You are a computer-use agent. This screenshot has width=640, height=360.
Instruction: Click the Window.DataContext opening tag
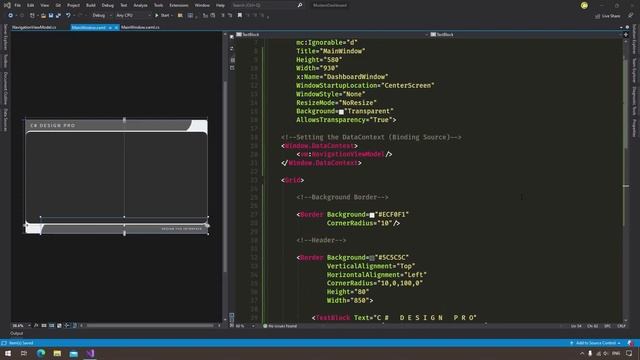coord(319,146)
